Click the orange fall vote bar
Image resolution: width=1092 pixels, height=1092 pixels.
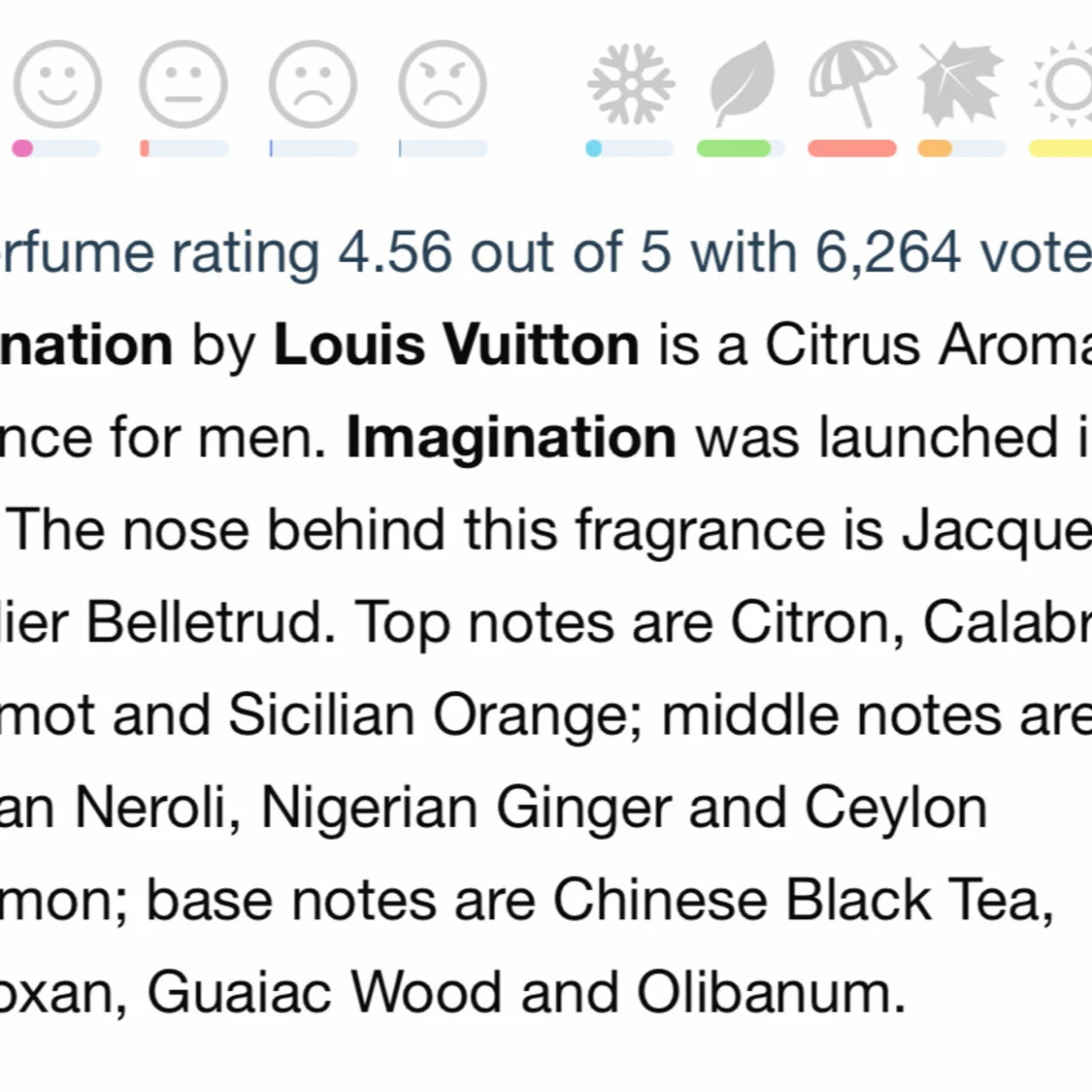click(x=962, y=149)
